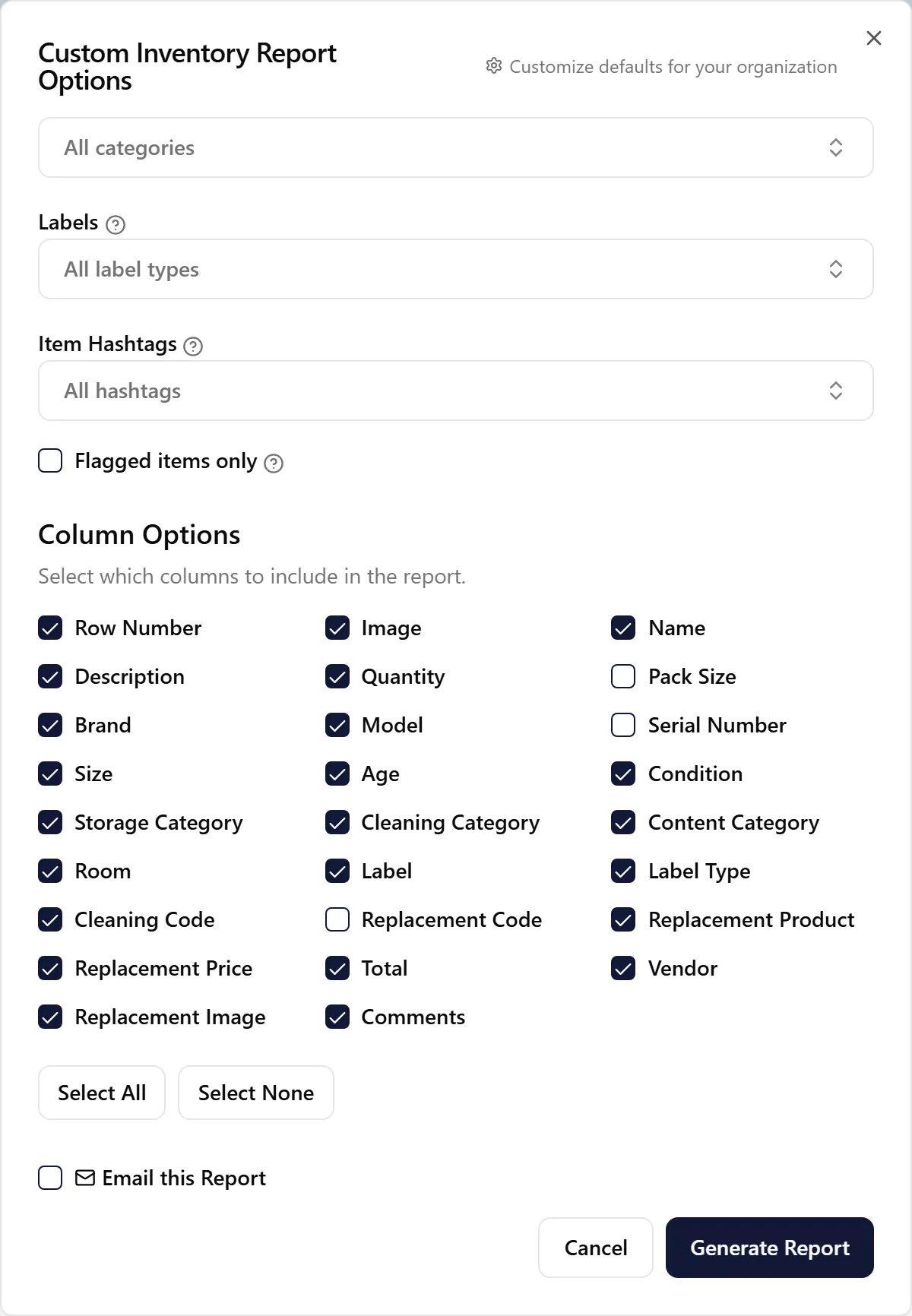Open the All label types dropdown

pos(456,269)
